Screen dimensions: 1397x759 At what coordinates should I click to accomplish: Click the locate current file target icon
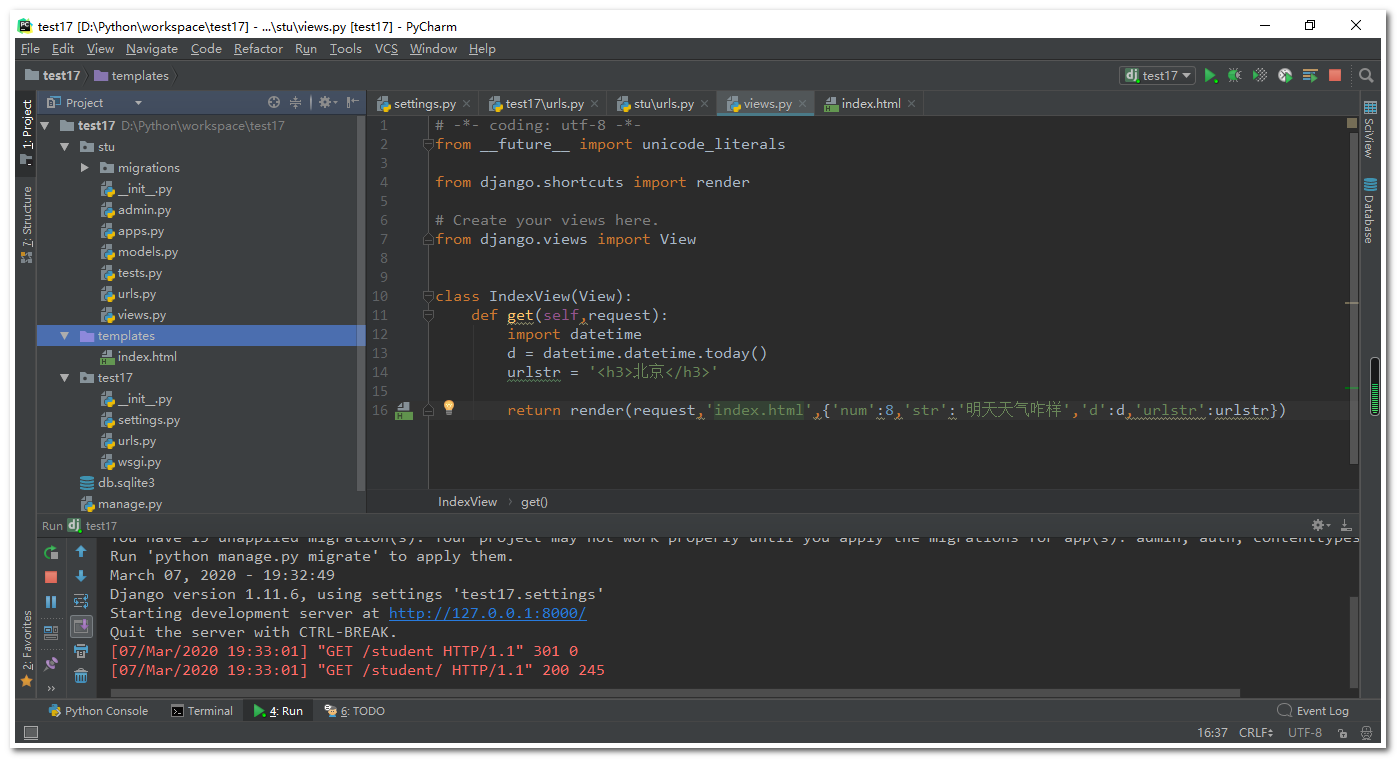tap(274, 102)
